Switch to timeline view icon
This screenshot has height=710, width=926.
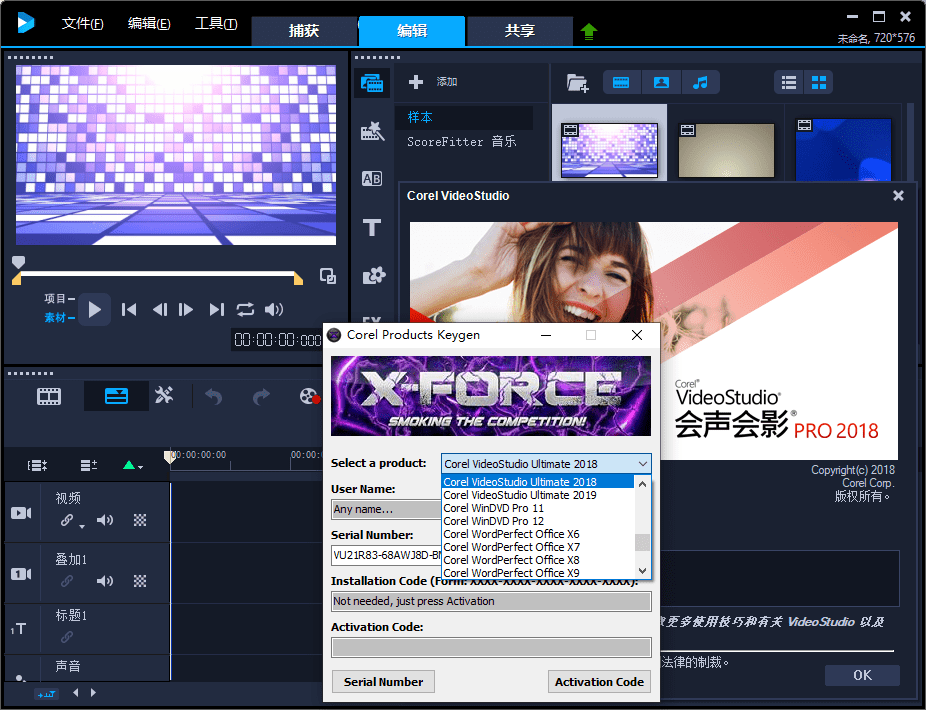[116, 396]
